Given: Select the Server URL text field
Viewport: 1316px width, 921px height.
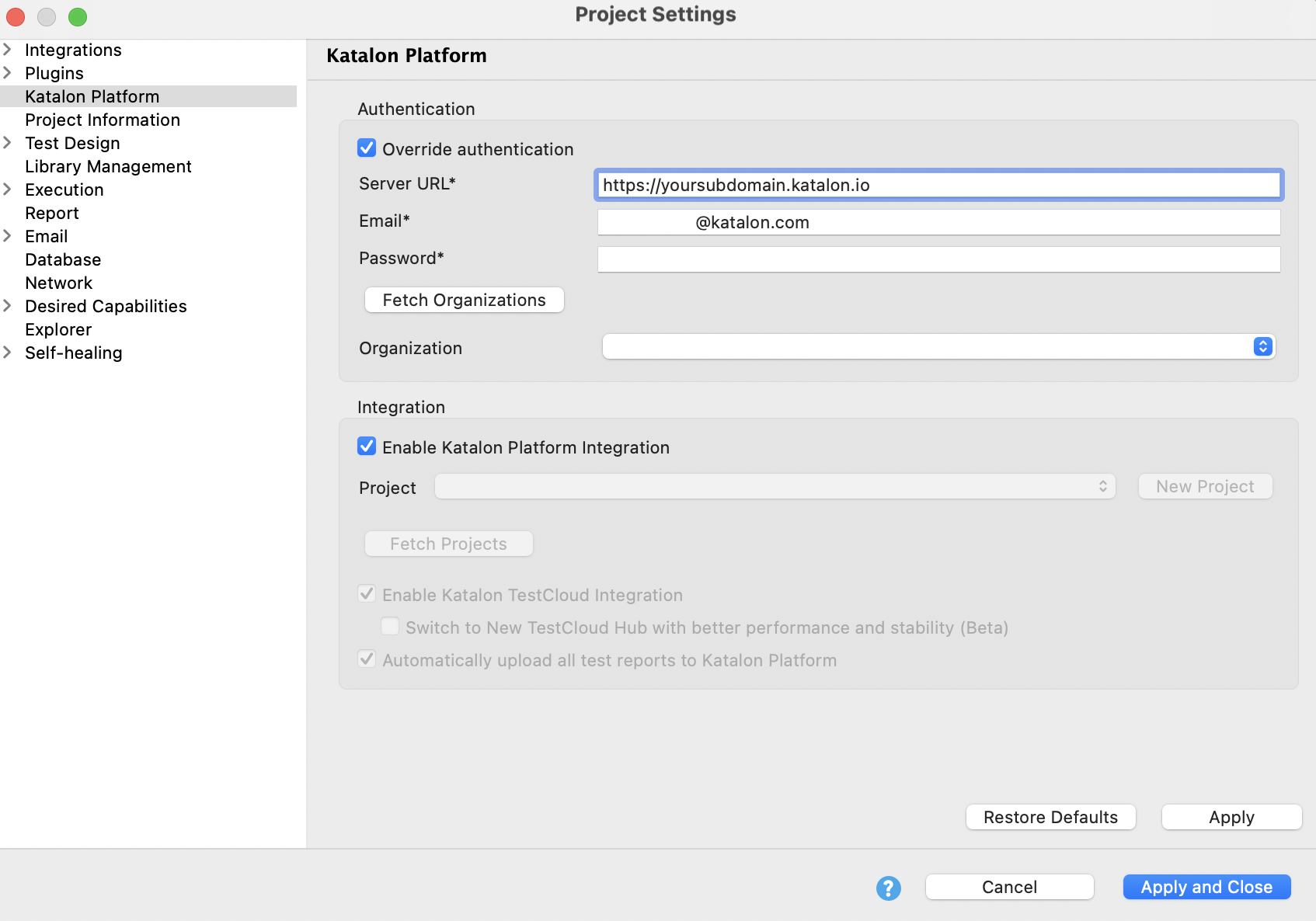Looking at the screenshot, I should click(938, 185).
